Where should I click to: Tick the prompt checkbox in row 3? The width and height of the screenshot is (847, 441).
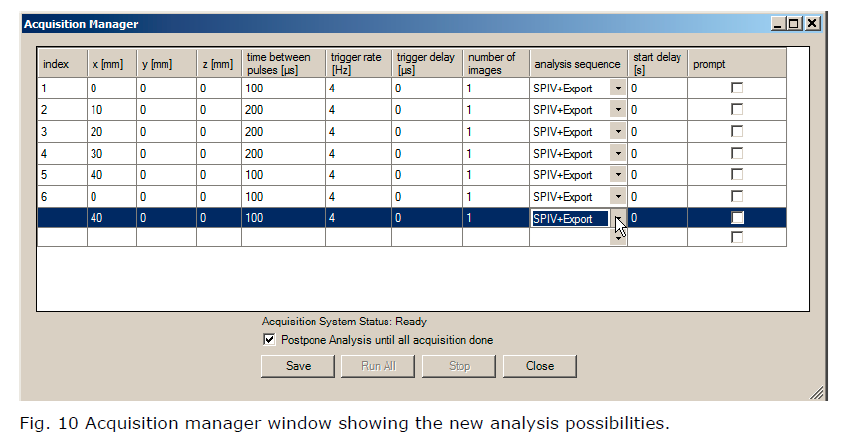click(x=737, y=132)
